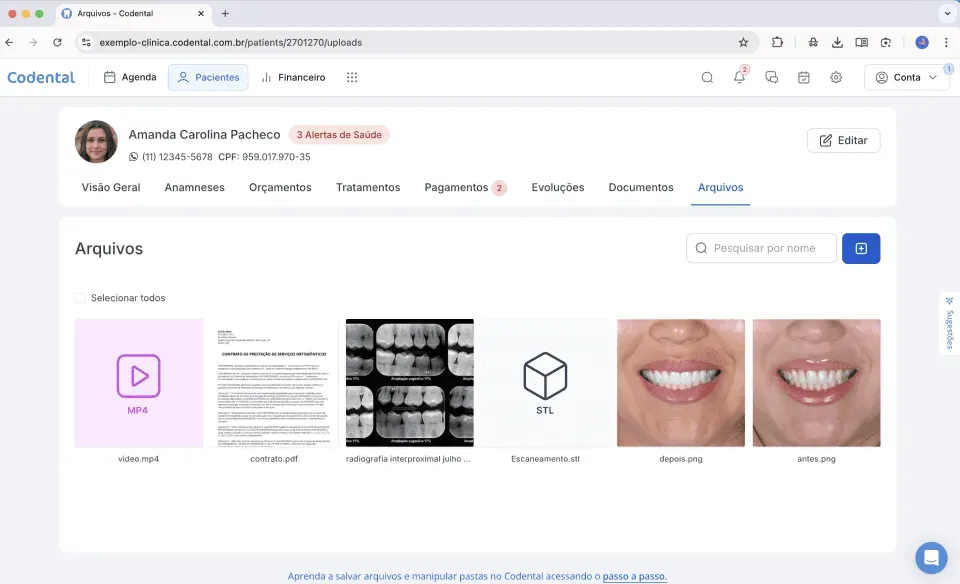The width and height of the screenshot is (960, 584).
Task: Open a new browser tab
Action: point(225,13)
